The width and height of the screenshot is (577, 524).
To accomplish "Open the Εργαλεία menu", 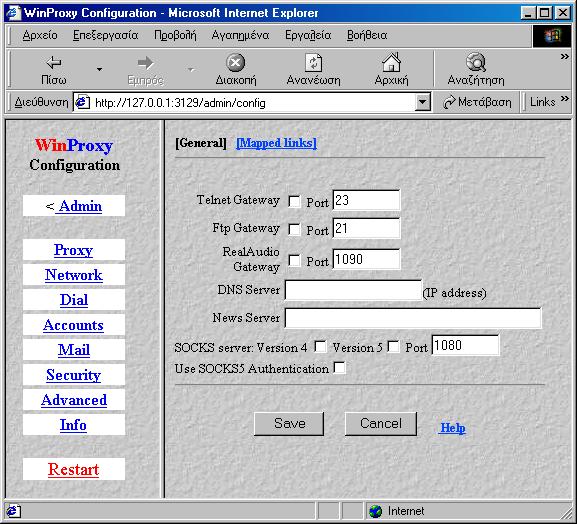I will click(x=308, y=35).
